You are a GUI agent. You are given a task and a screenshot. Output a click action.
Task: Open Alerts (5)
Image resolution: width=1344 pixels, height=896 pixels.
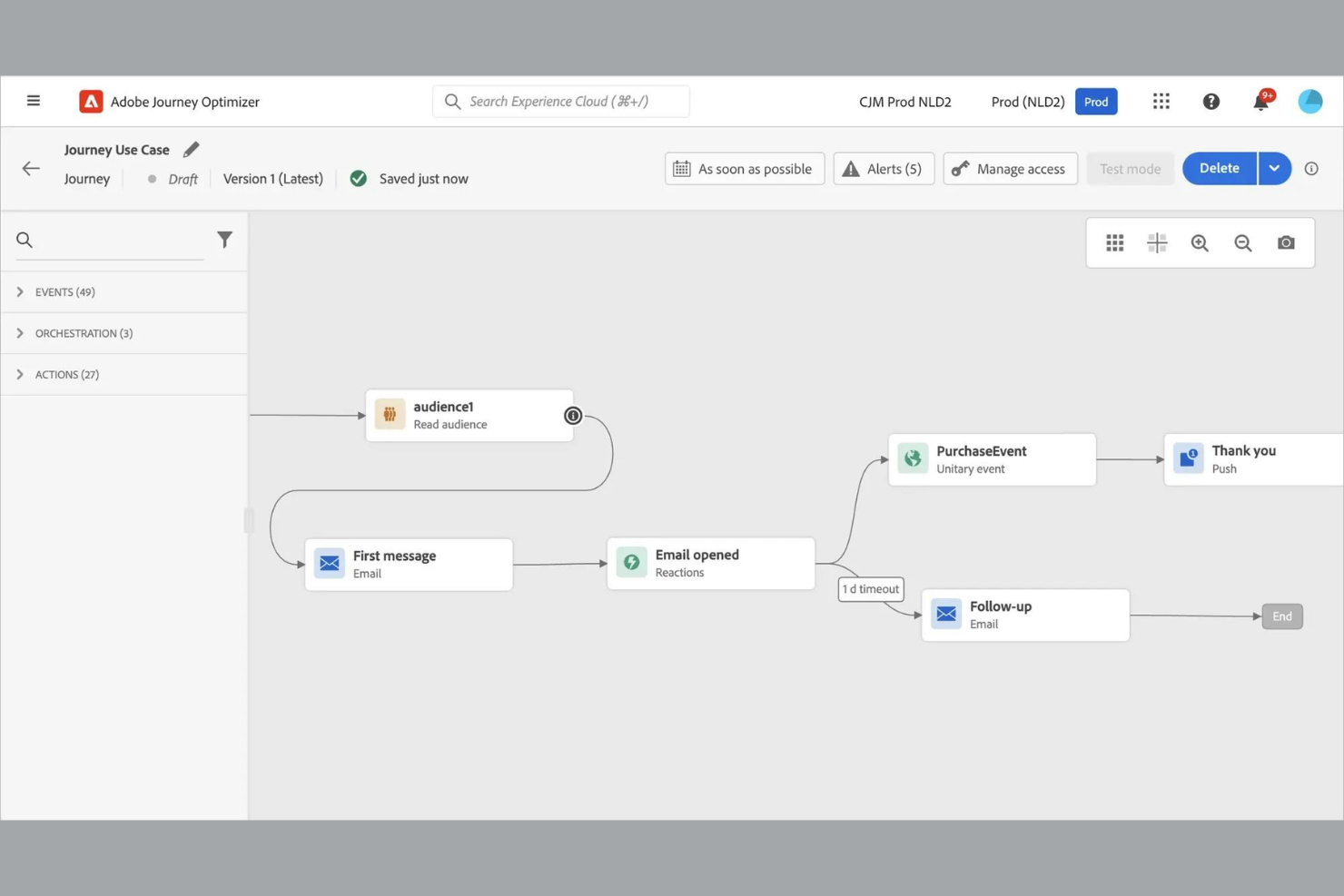(883, 169)
